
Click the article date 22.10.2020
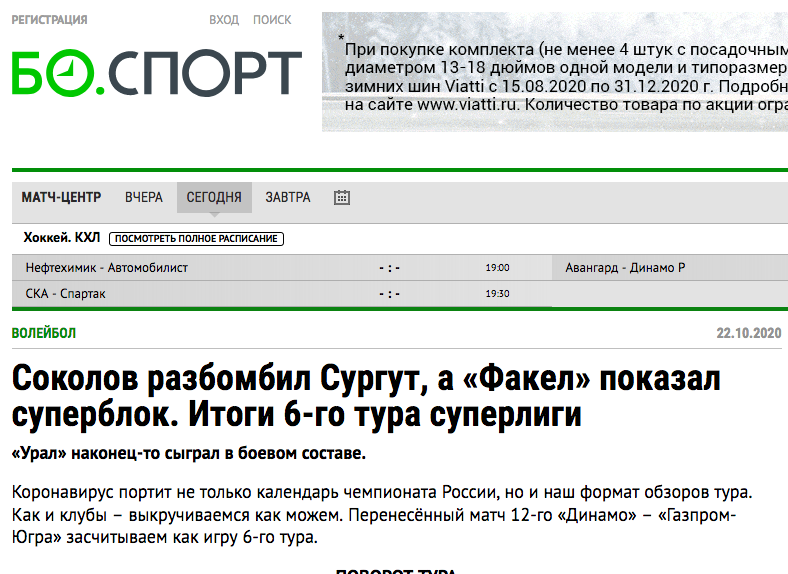[x=748, y=333]
